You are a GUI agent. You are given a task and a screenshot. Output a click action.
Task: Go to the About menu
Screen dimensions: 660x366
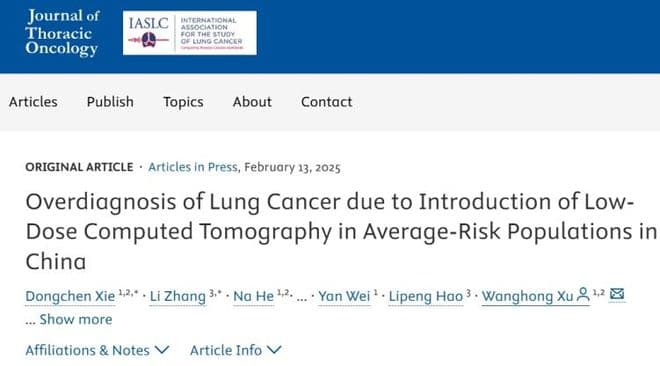pyautogui.click(x=252, y=102)
